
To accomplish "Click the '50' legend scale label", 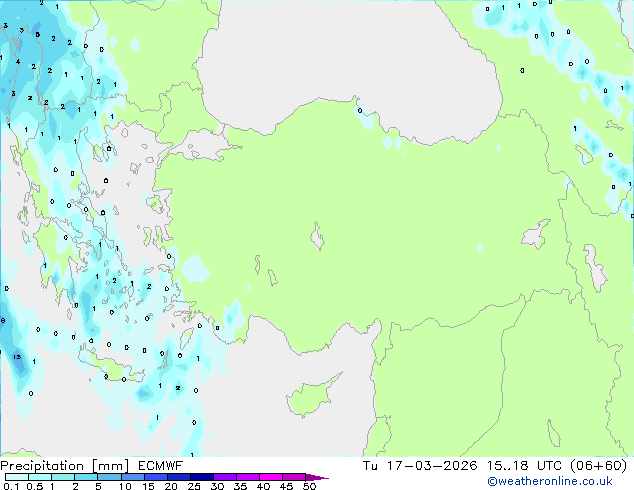I will tap(309, 486).
